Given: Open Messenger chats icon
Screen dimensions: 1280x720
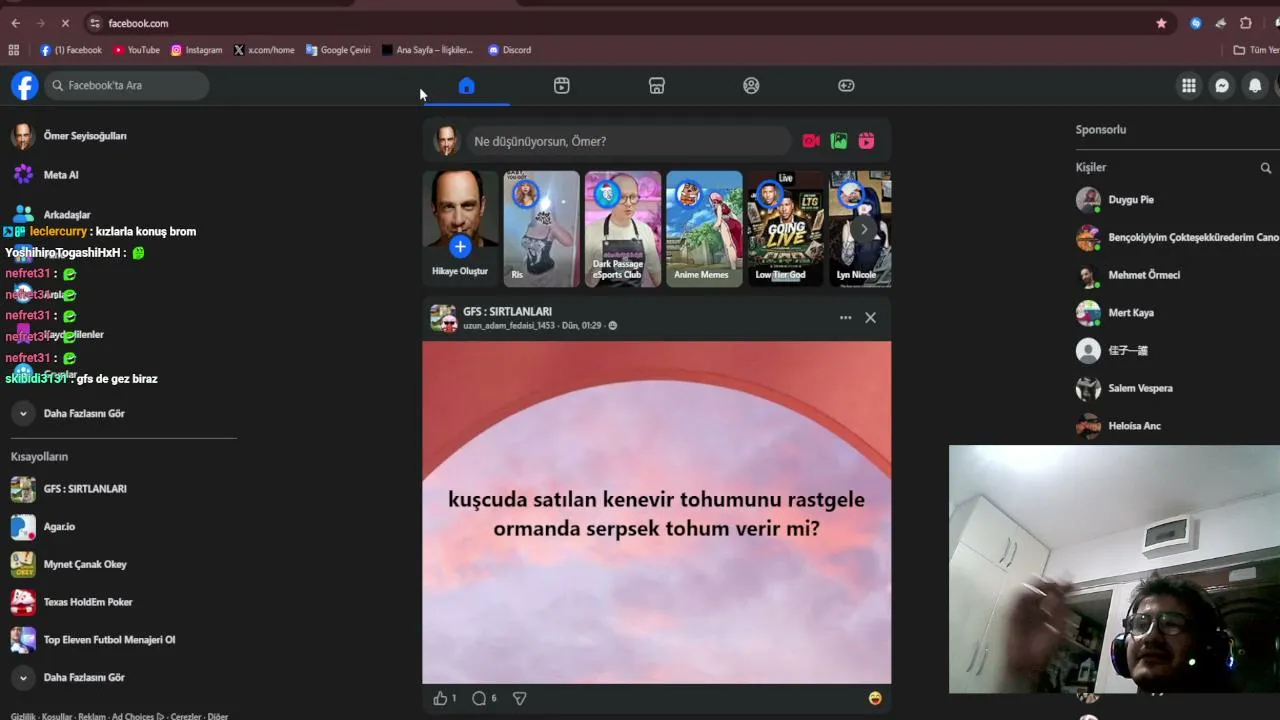Looking at the screenshot, I should click(x=1222, y=86).
